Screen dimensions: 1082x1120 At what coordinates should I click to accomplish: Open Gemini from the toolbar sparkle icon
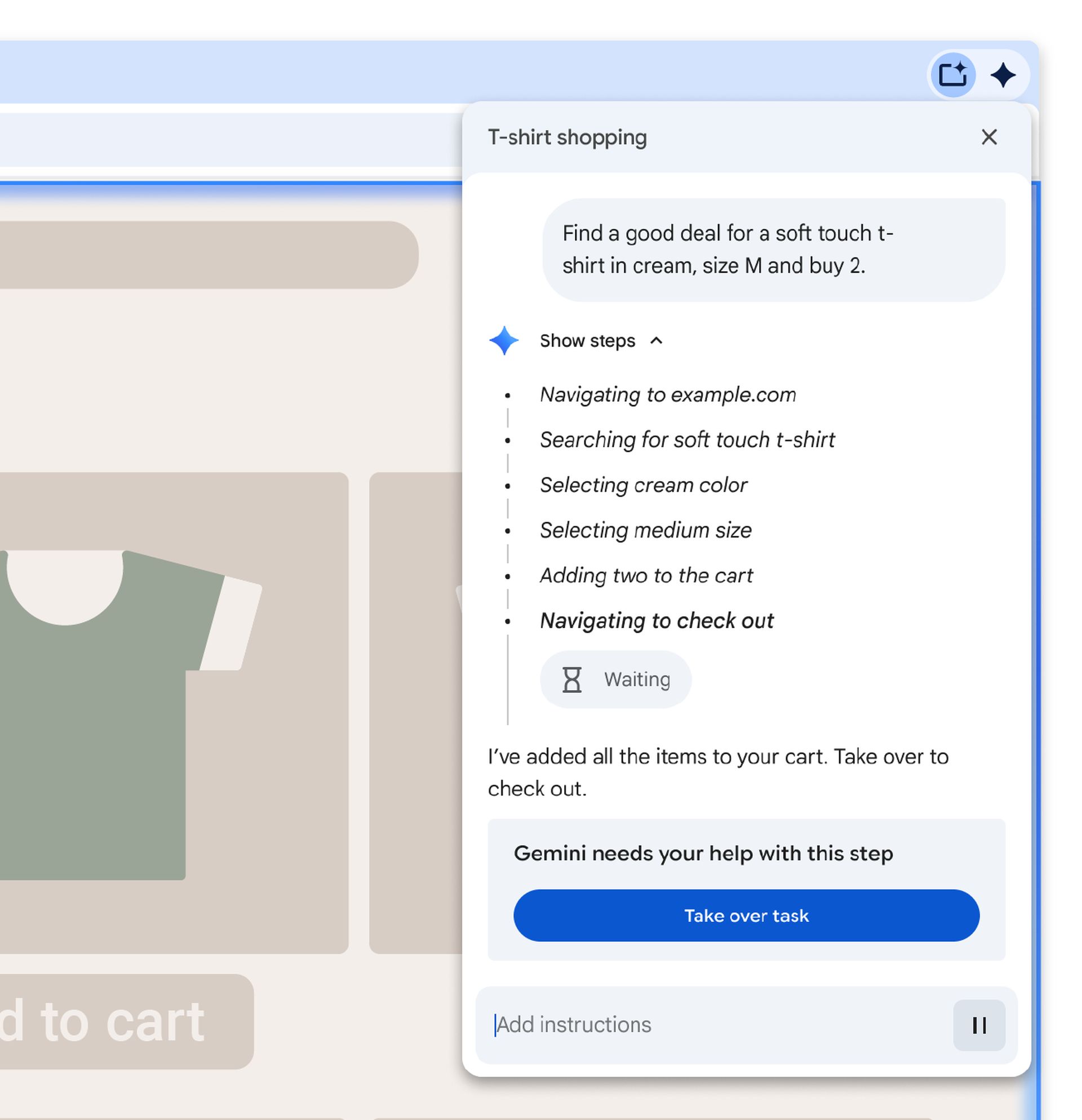tap(1003, 74)
